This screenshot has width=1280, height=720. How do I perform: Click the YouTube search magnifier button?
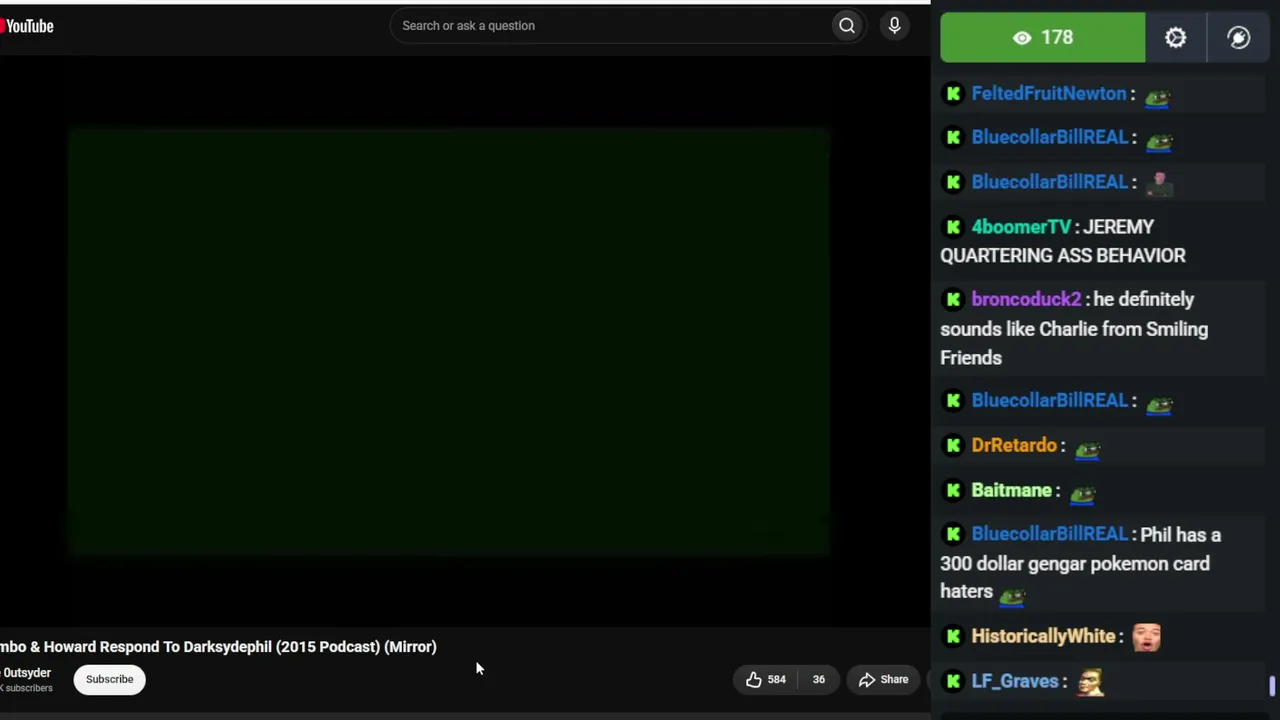(847, 26)
